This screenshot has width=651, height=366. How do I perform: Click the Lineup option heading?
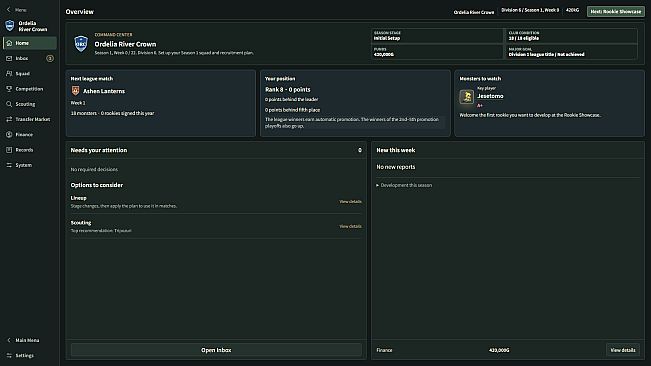[78, 198]
